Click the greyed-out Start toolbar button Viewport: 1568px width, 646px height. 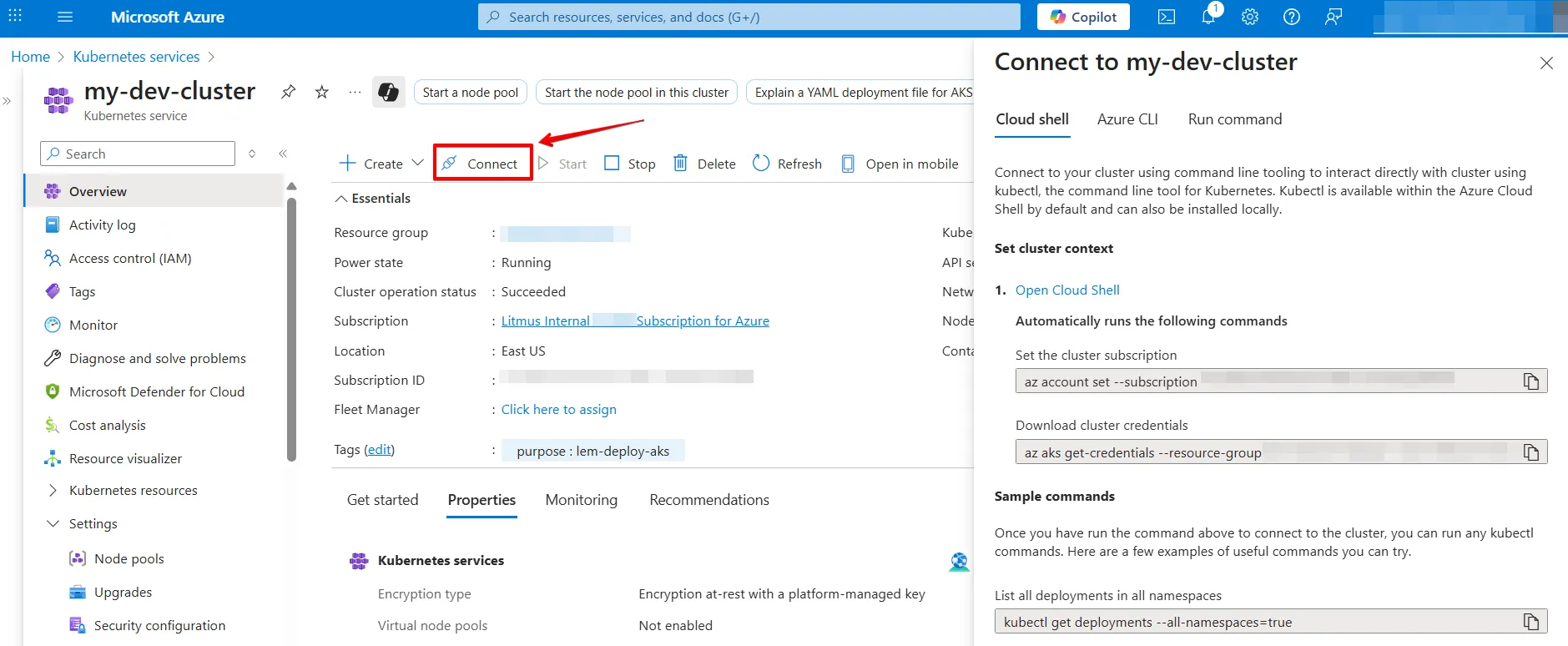(562, 164)
